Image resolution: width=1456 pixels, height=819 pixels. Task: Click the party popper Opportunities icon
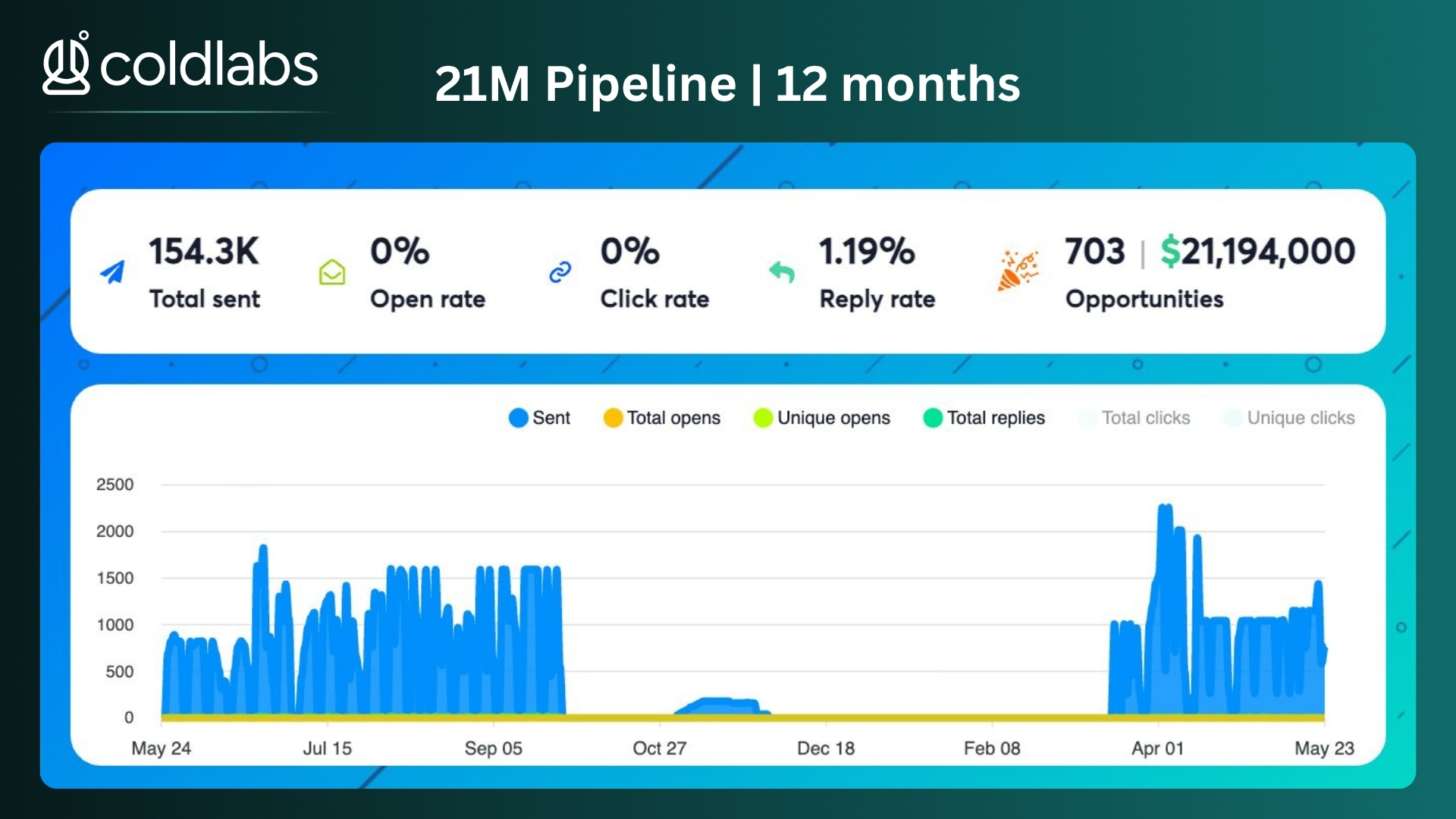(x=1017, y=271)
